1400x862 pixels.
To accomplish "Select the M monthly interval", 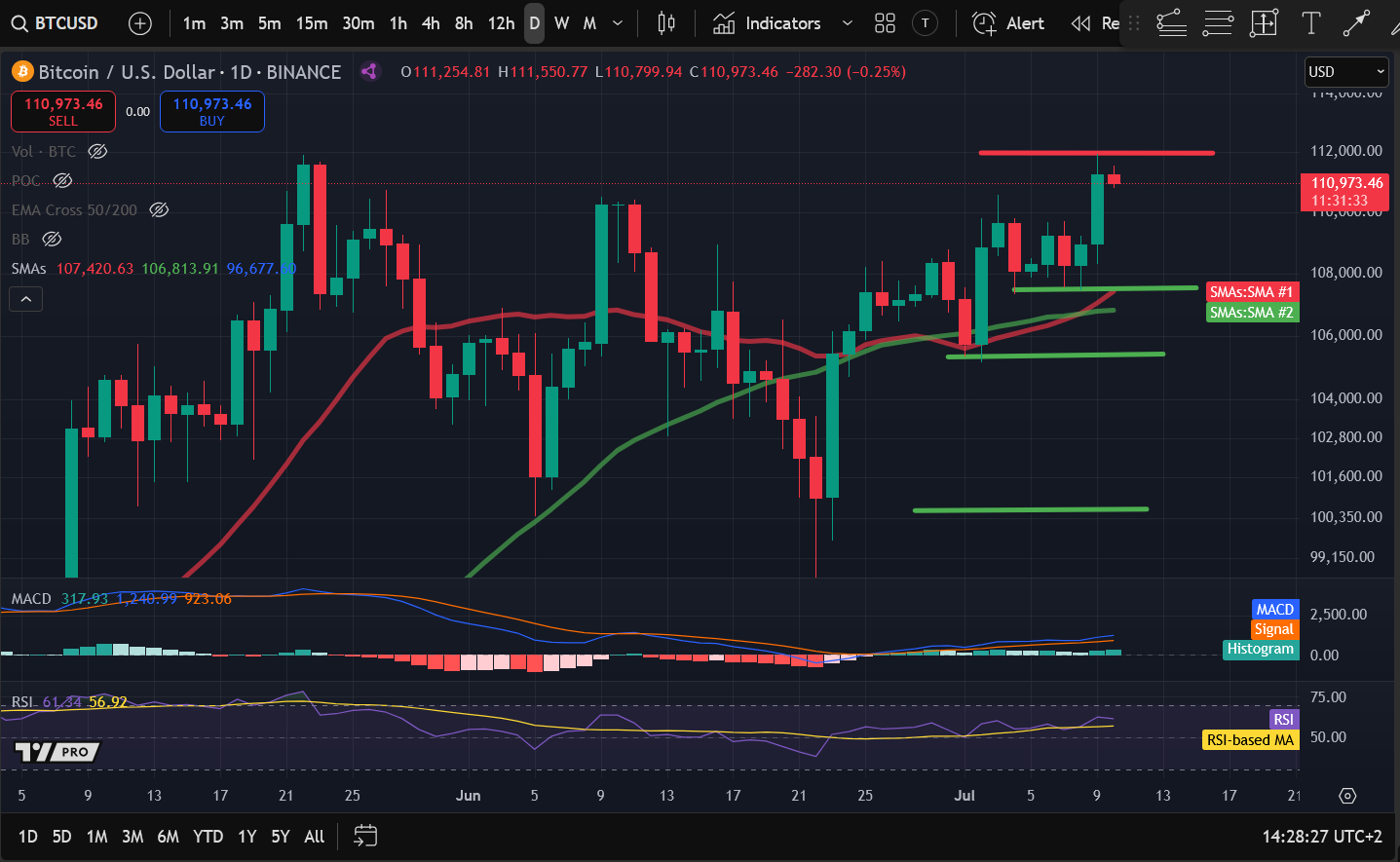I will coord(589,23).
